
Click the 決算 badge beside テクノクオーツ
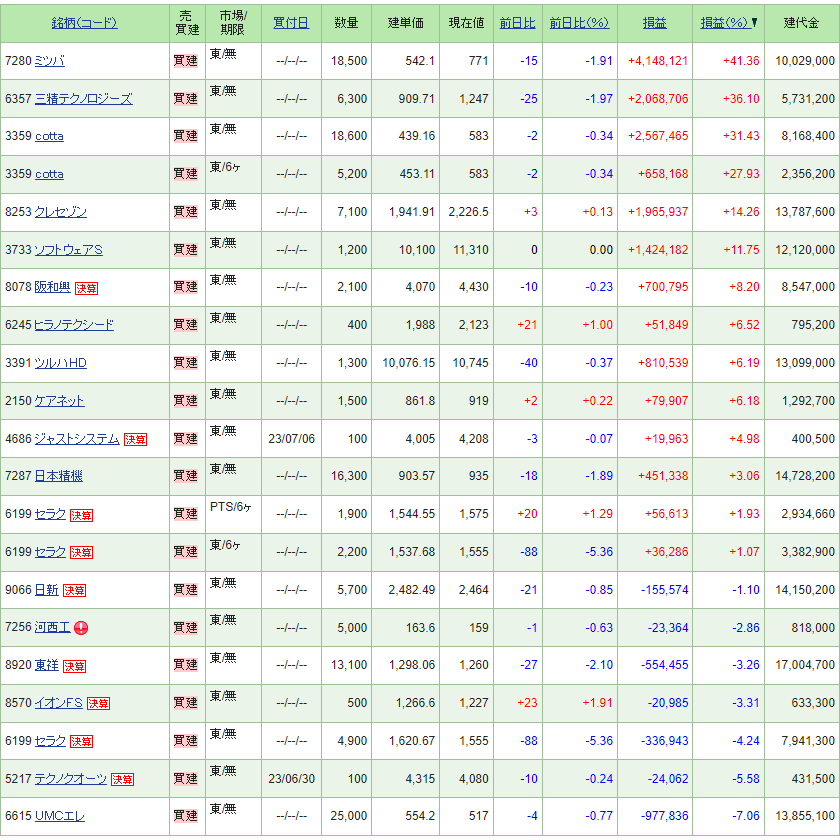point(122,779)
